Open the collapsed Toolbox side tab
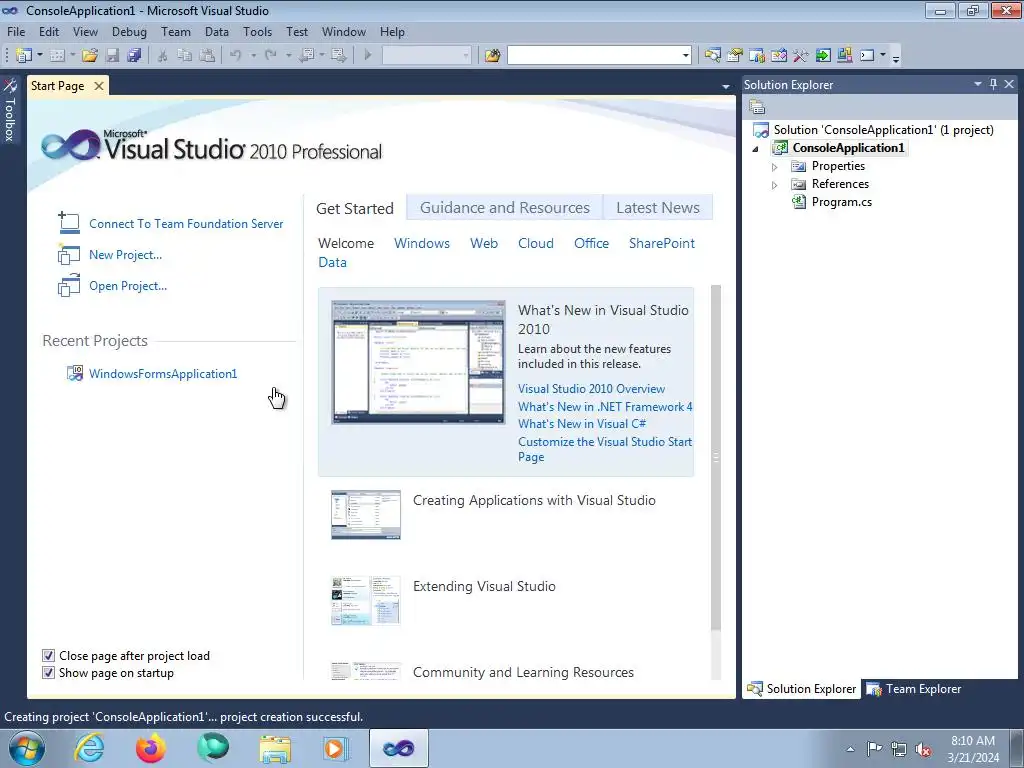Viewport: 1024px width, 768px height. click(9, 110)
